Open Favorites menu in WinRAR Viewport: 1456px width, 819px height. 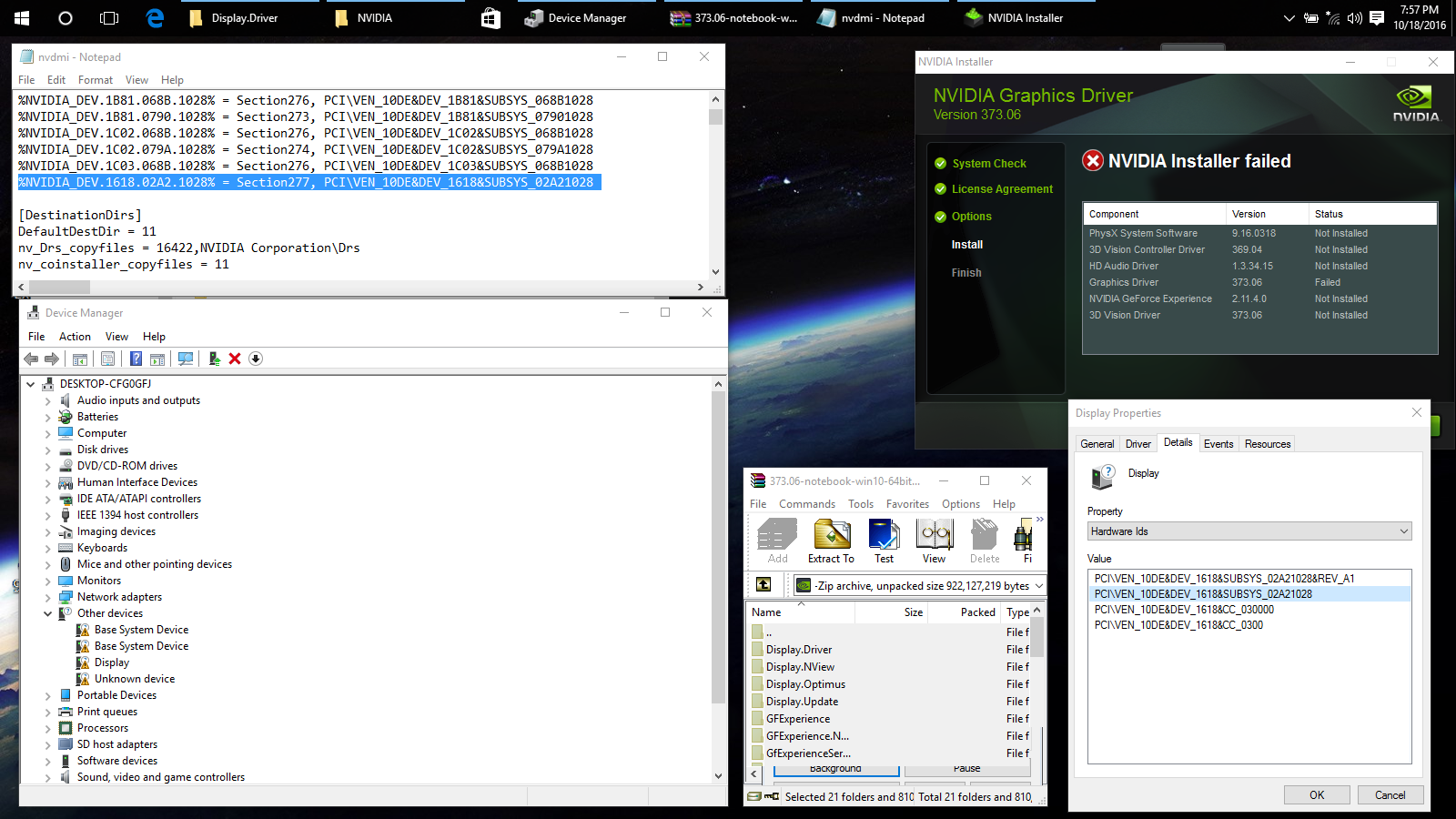point(907,504)
